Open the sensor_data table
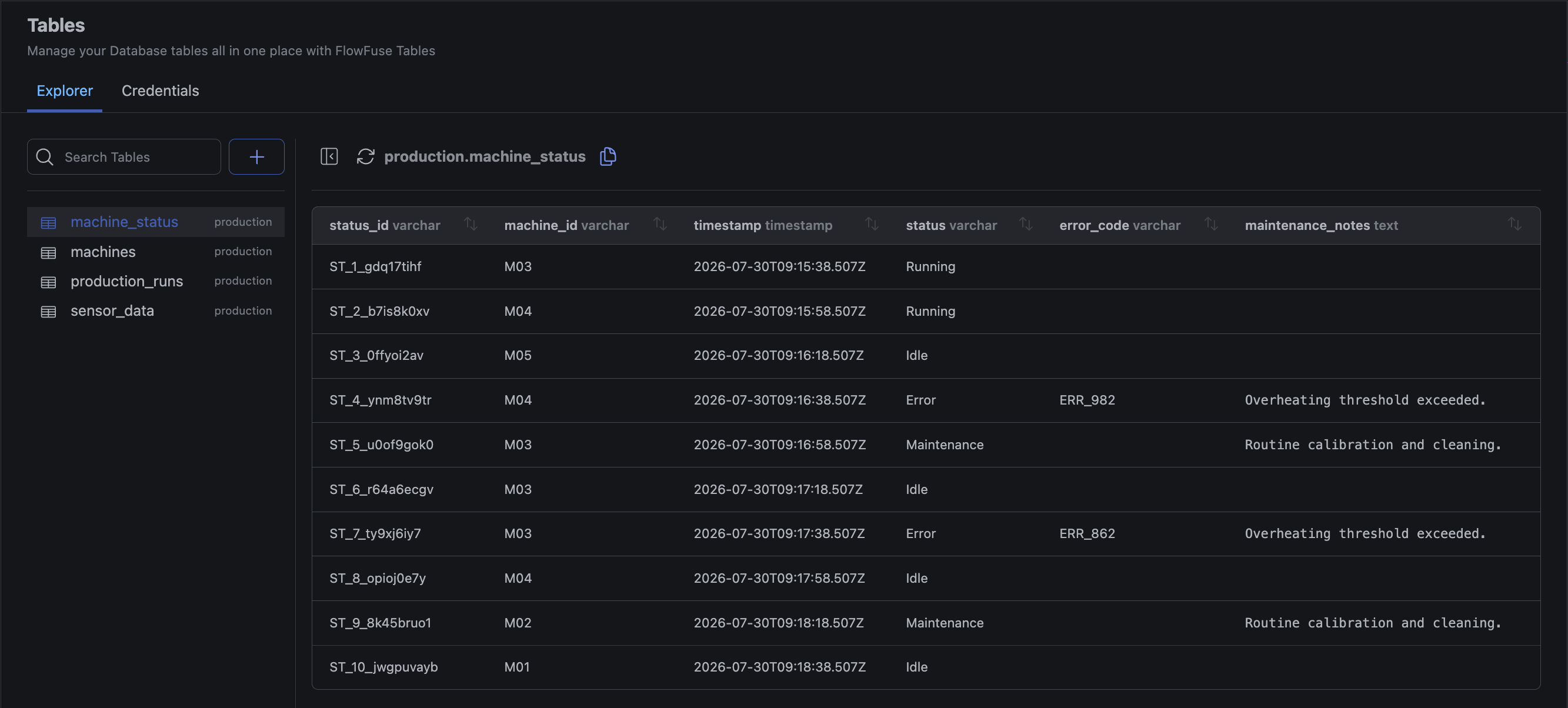This screenshot has height=708, width=1568. pos(155,311)
